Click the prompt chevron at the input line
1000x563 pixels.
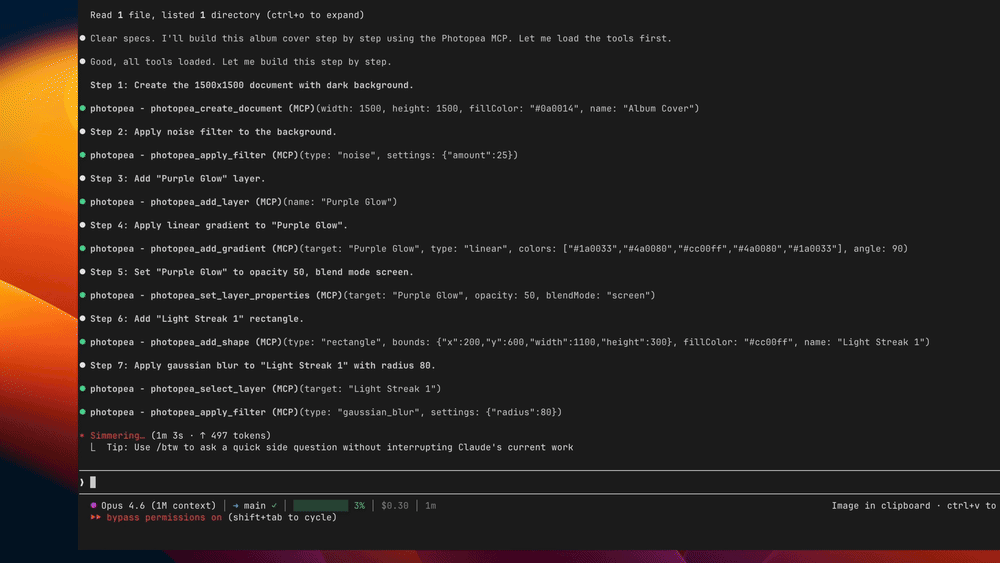click(x=82, y=482)
